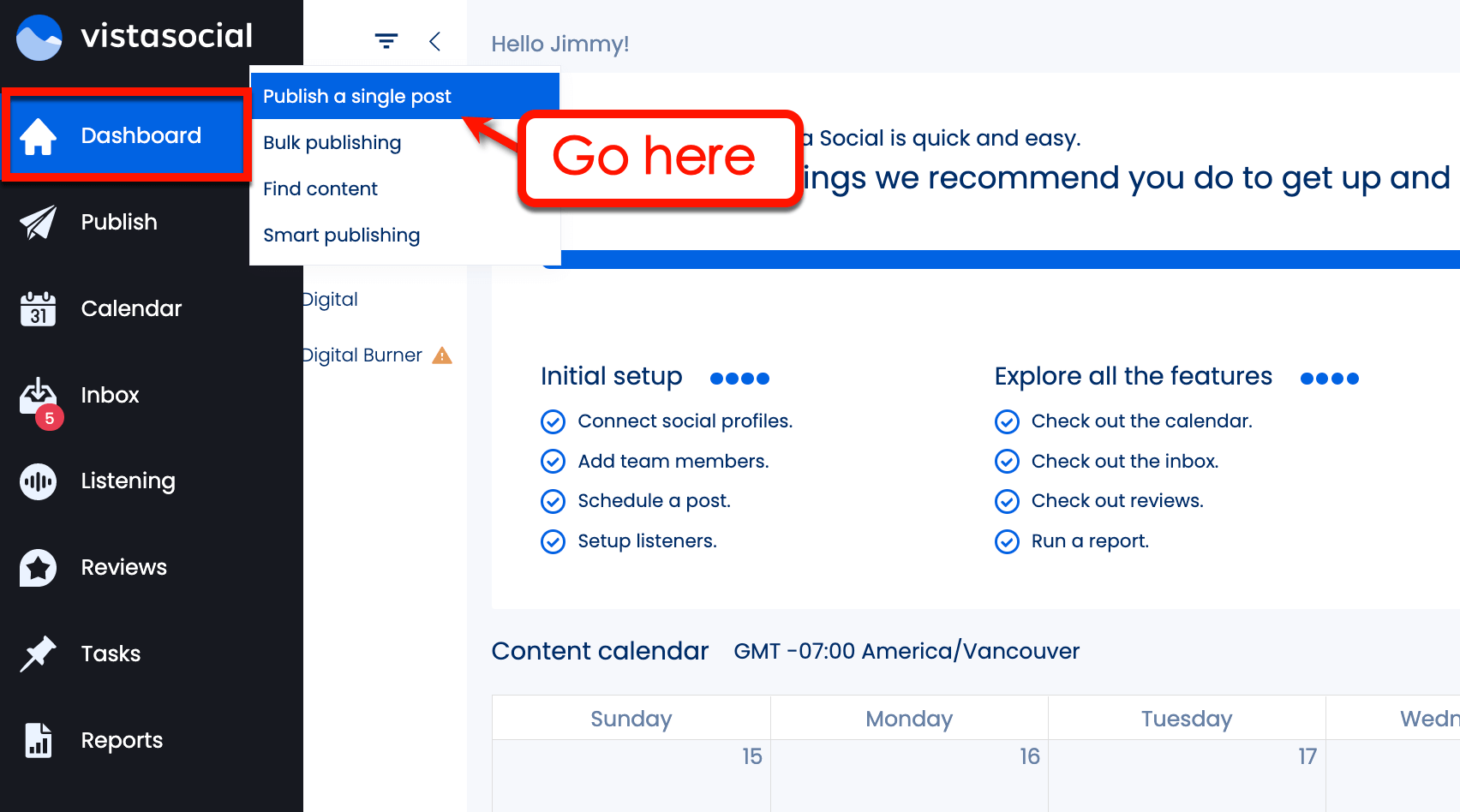Open the profile filter dropdown
Image resolution: width=1460 pixels, height=812 pixels.
[x=385, y=40]
